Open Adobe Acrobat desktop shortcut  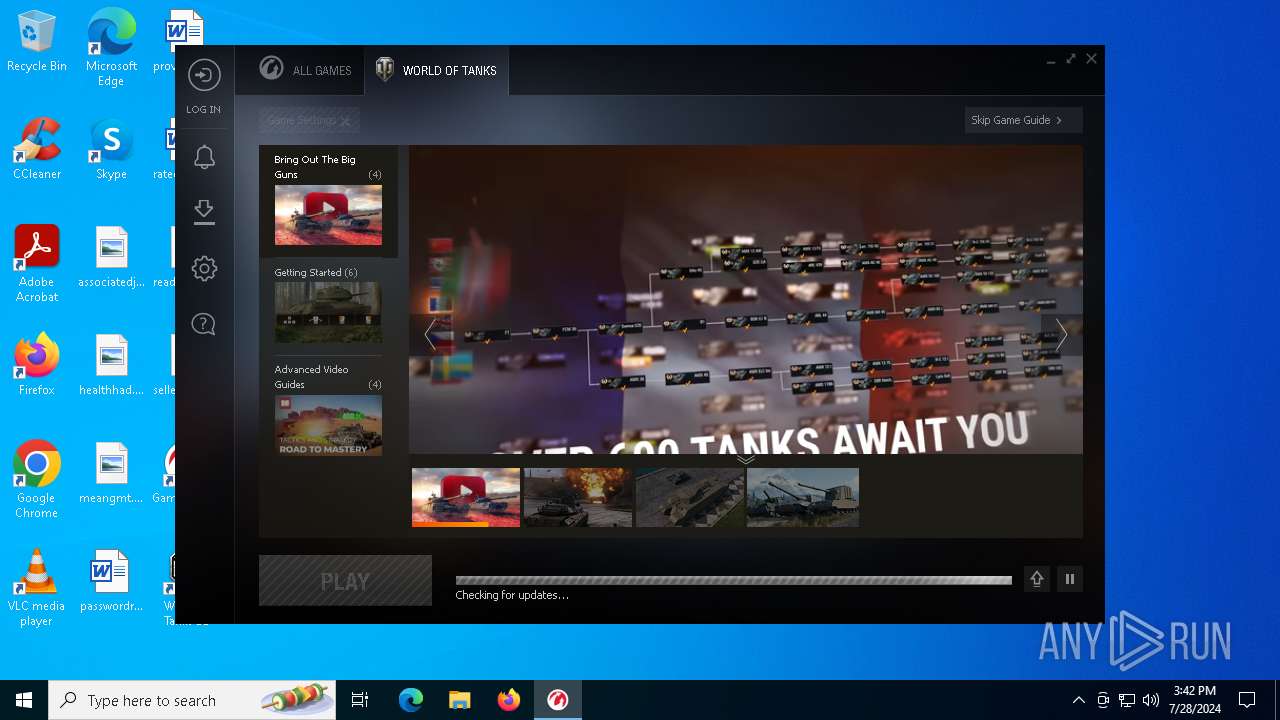[x=37, y=264]
